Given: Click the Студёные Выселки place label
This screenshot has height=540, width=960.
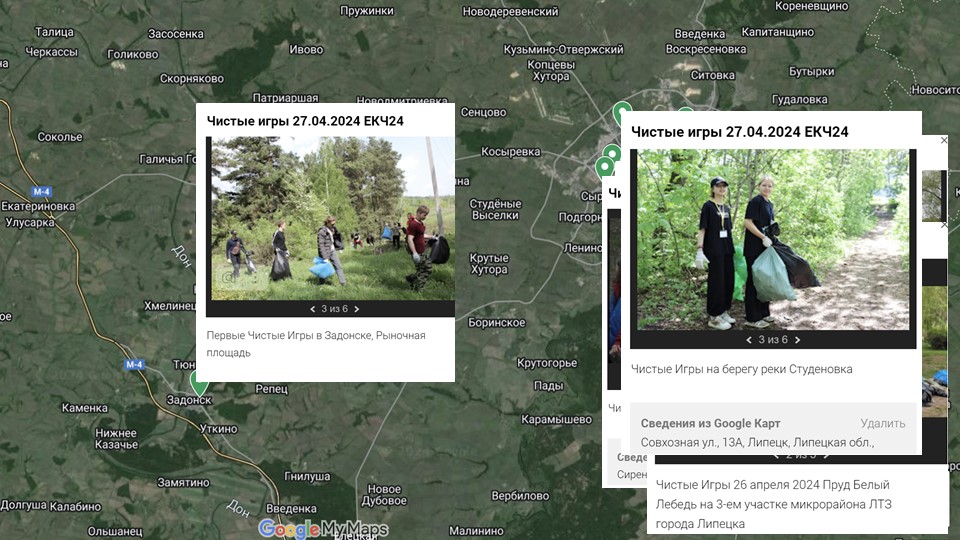Looking at the screenshot, I should point(495,209).
